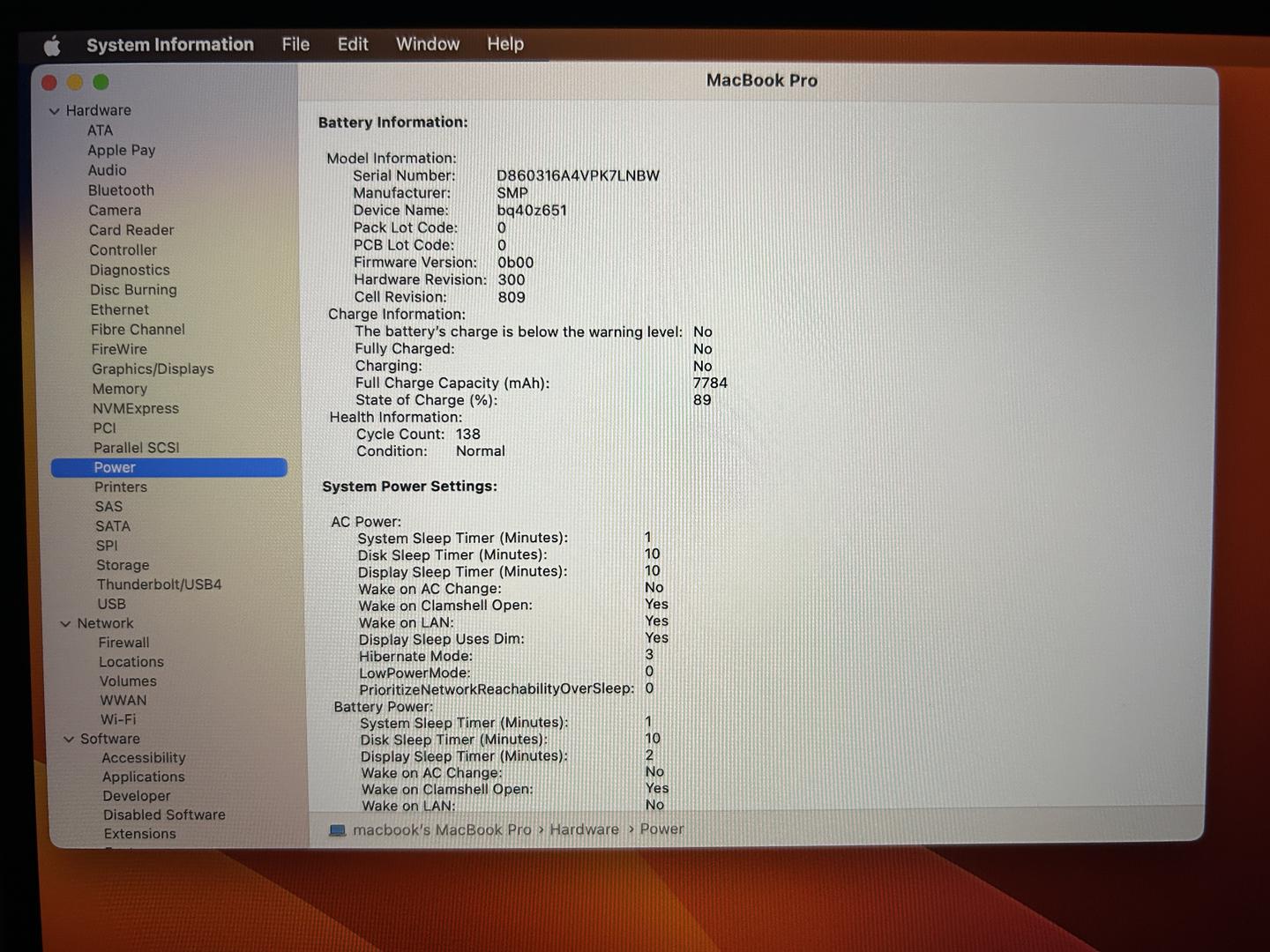1270x952 pixels.
Task: Click the device name bq40z651
Action: pyautogui.click(x=532, y=211)
